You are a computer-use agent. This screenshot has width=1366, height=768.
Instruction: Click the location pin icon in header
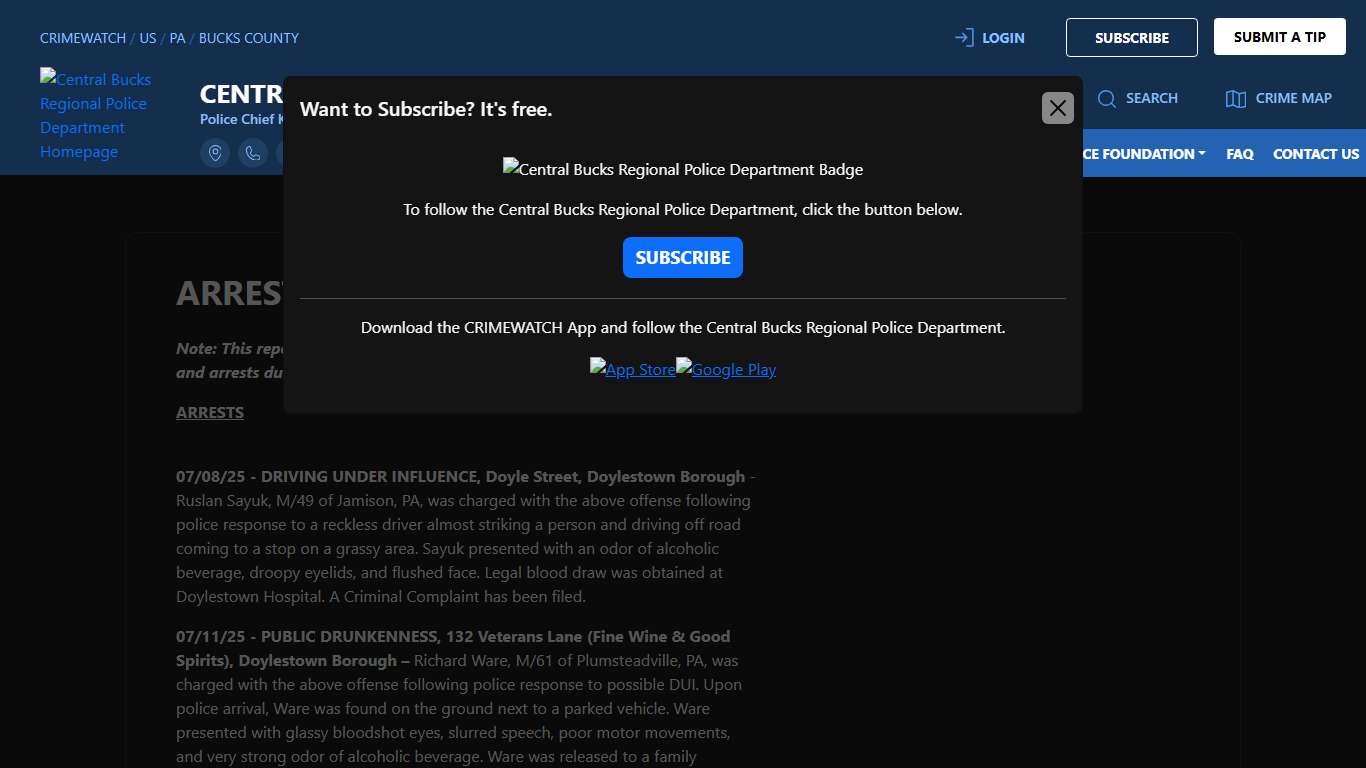(x=215, y=153)
